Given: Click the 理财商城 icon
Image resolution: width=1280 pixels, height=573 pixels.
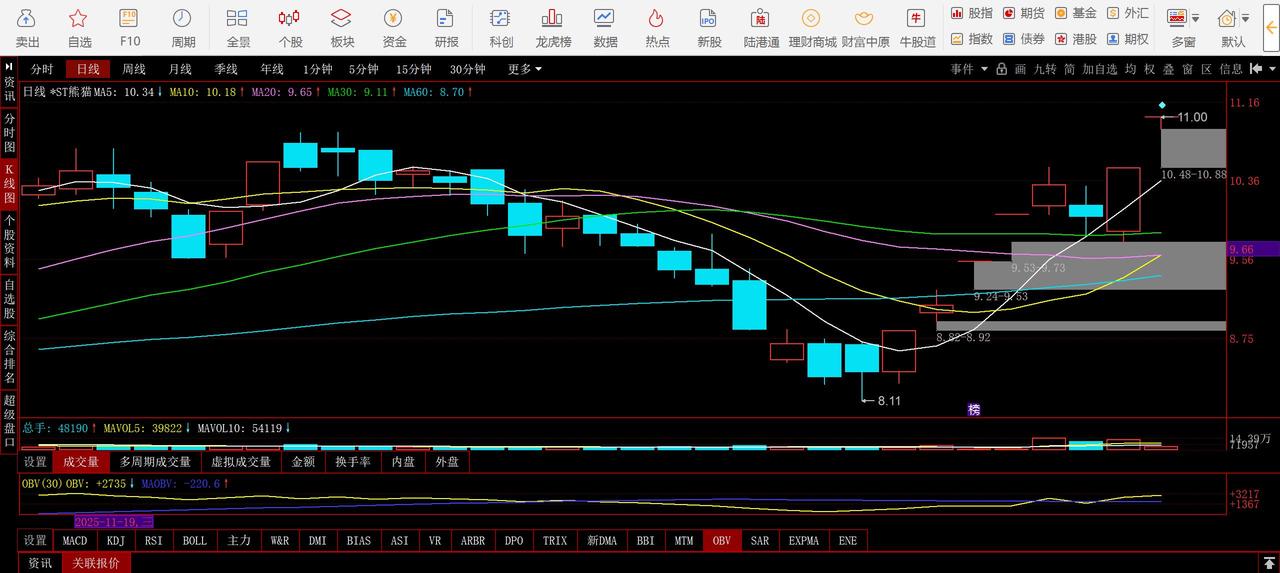Looking at the screenshot, I should coord(812,27).
